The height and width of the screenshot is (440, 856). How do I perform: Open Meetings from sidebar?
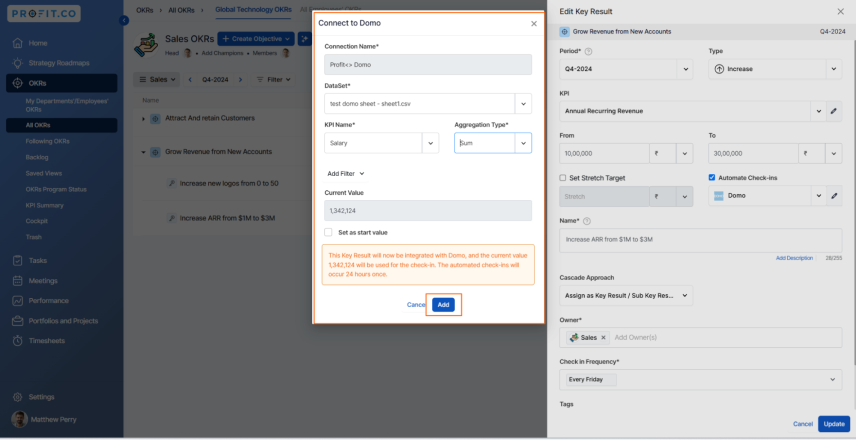point(35,281)
